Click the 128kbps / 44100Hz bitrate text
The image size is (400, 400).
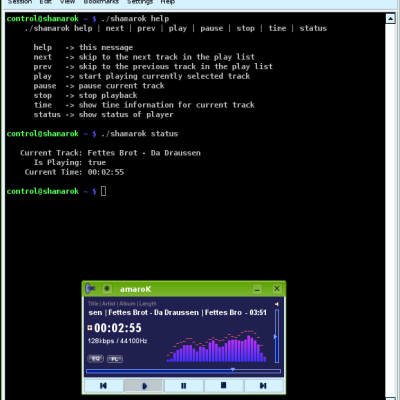117,341
